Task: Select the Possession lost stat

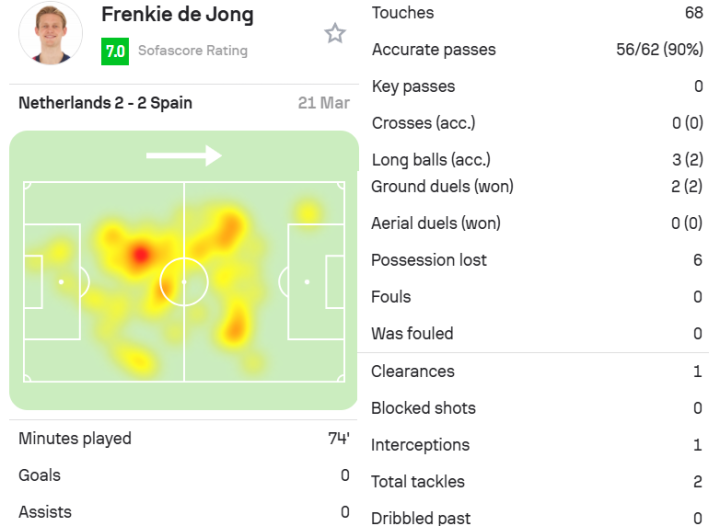Action: coord(537,260)
